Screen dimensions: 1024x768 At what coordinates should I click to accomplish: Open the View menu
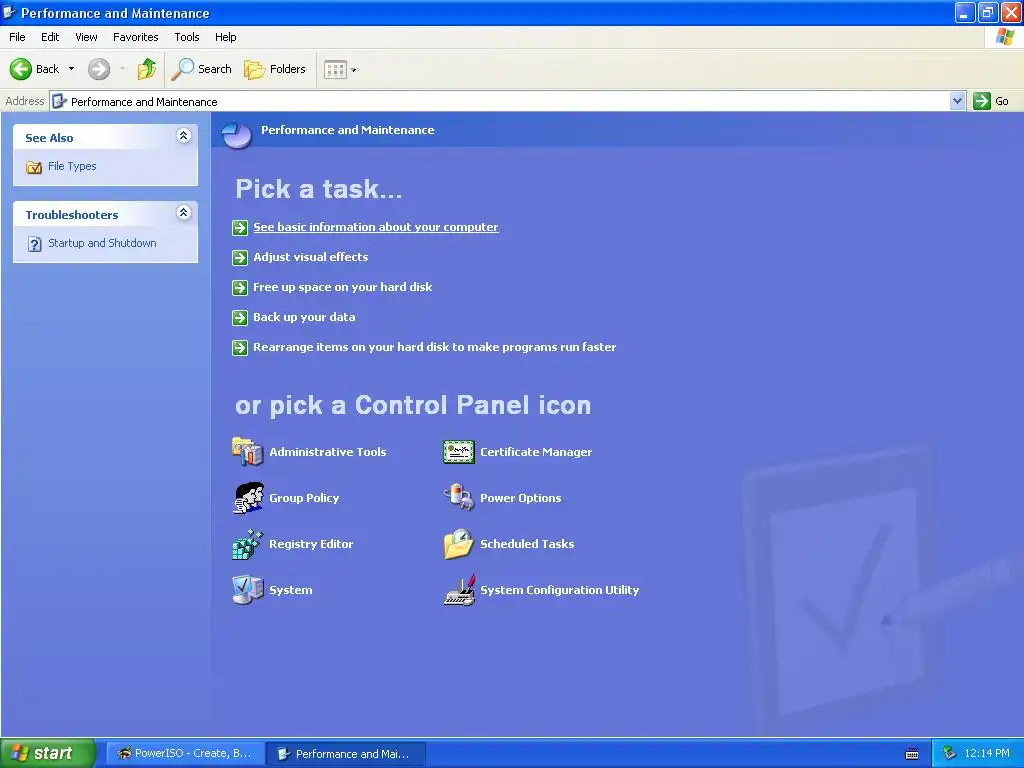(x=86, y=37)
